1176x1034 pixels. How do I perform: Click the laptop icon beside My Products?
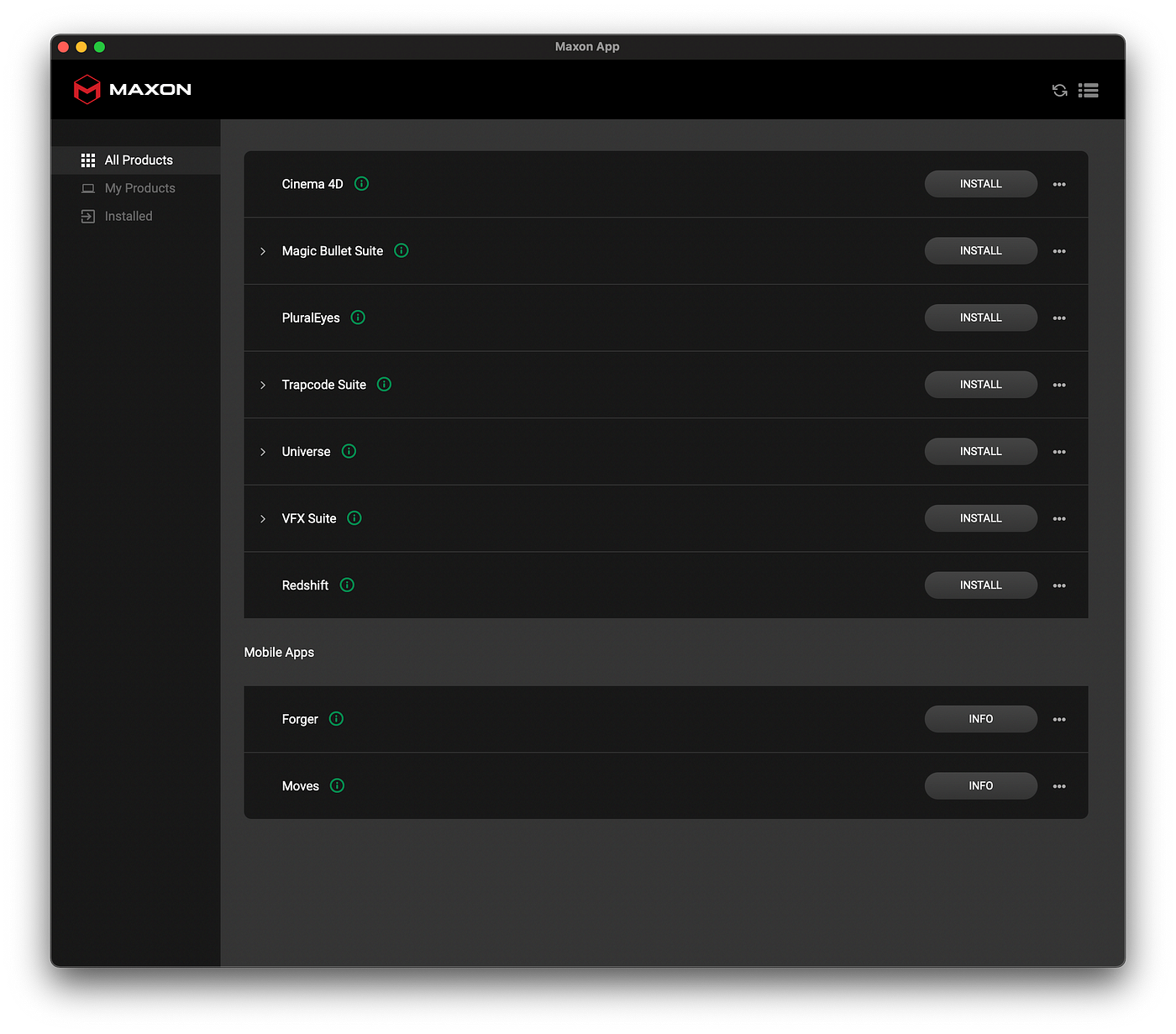point(88,188)
